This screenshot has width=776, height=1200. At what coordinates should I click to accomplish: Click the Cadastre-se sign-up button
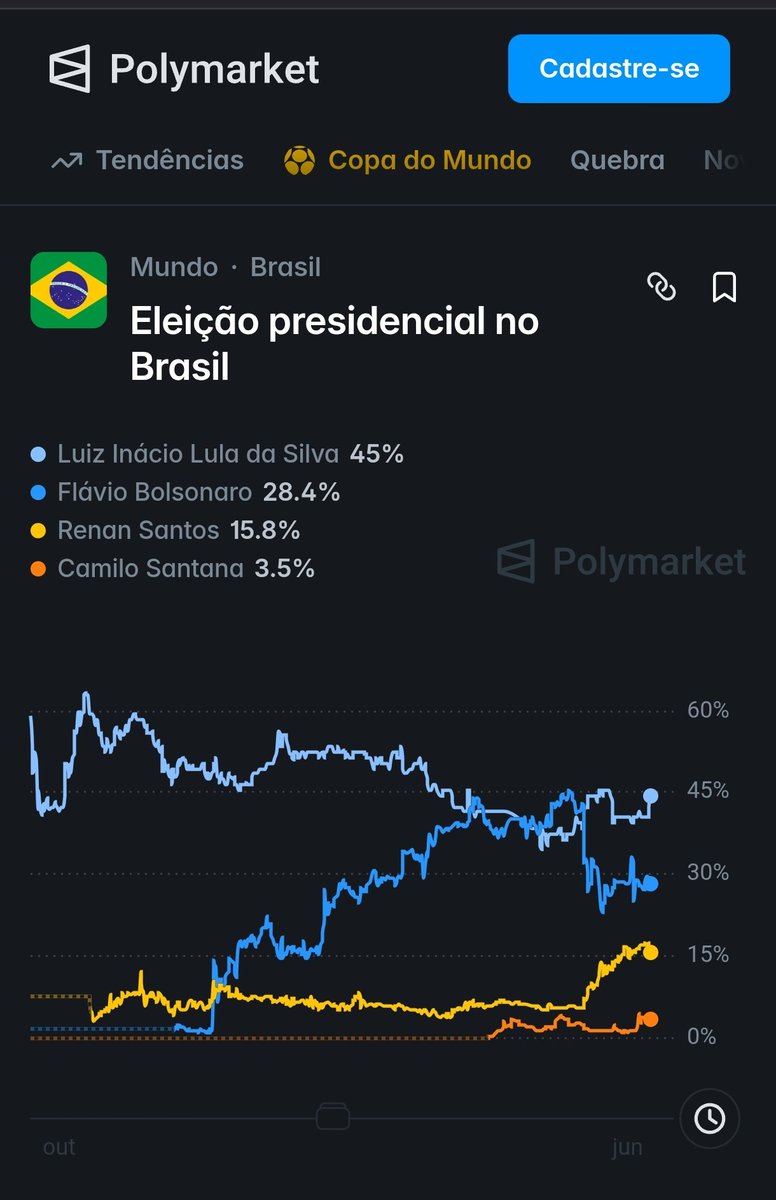click(x=619, y=69)
